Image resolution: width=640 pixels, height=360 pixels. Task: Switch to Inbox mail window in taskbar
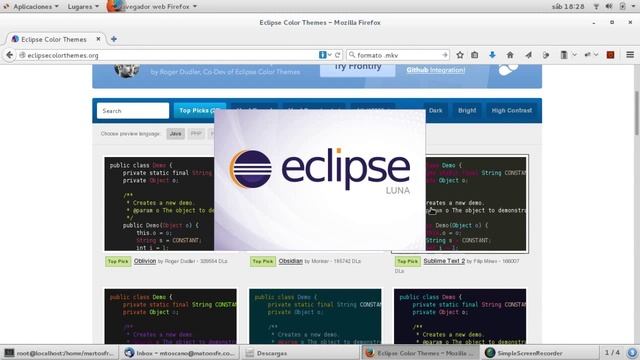[x=180, y=353]
